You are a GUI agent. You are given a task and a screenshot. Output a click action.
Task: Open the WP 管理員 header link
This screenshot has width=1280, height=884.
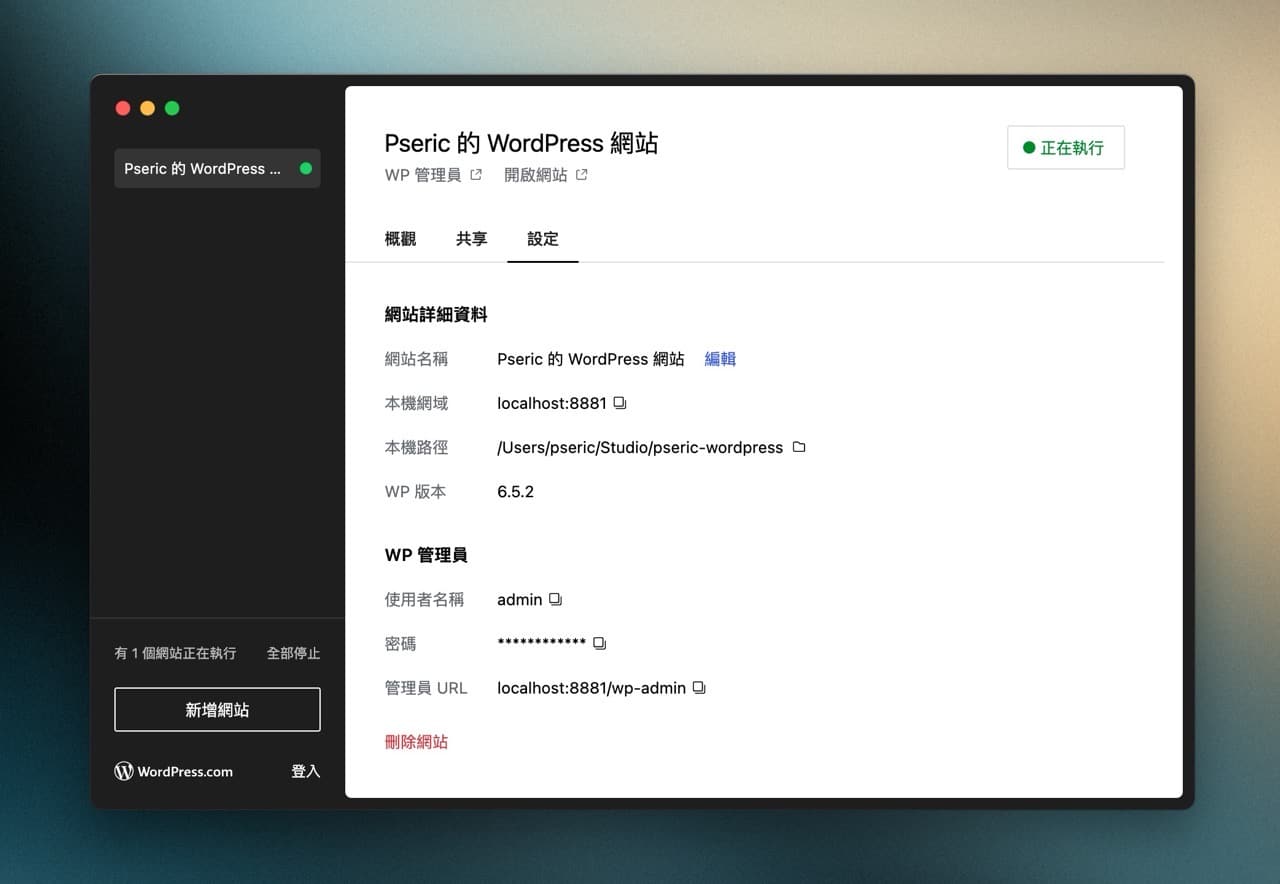point(433,175)
